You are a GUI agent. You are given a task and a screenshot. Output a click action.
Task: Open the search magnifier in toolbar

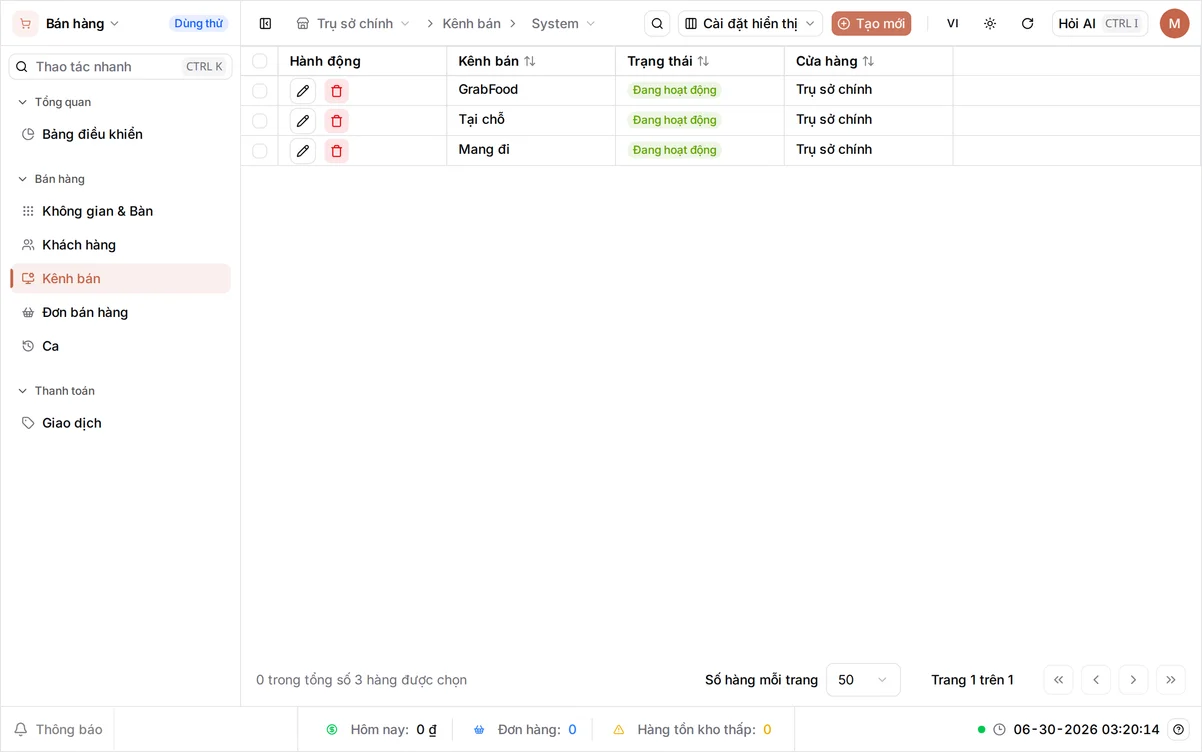pos(657,23)
